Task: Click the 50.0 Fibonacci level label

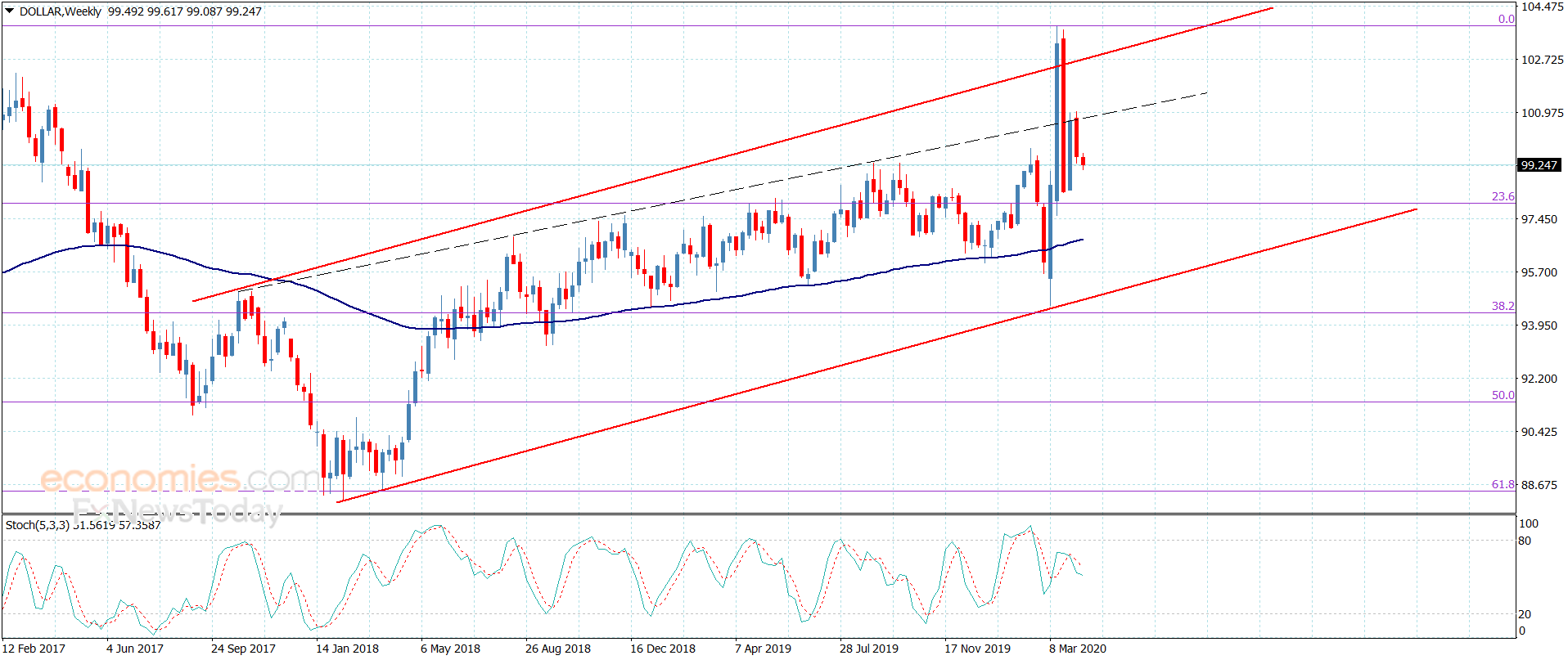Action: click(x=1503, y=395)
